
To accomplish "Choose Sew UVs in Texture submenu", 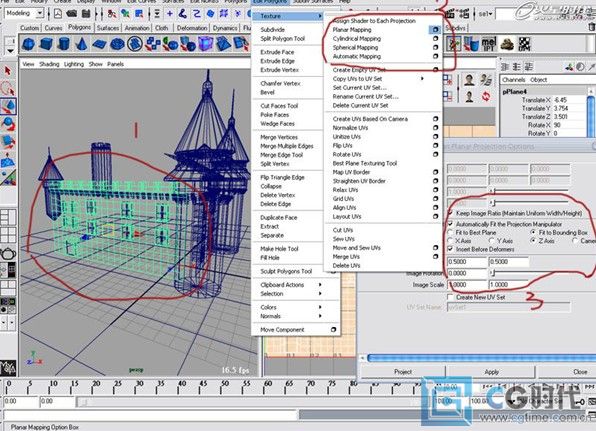I will (344, 239).
